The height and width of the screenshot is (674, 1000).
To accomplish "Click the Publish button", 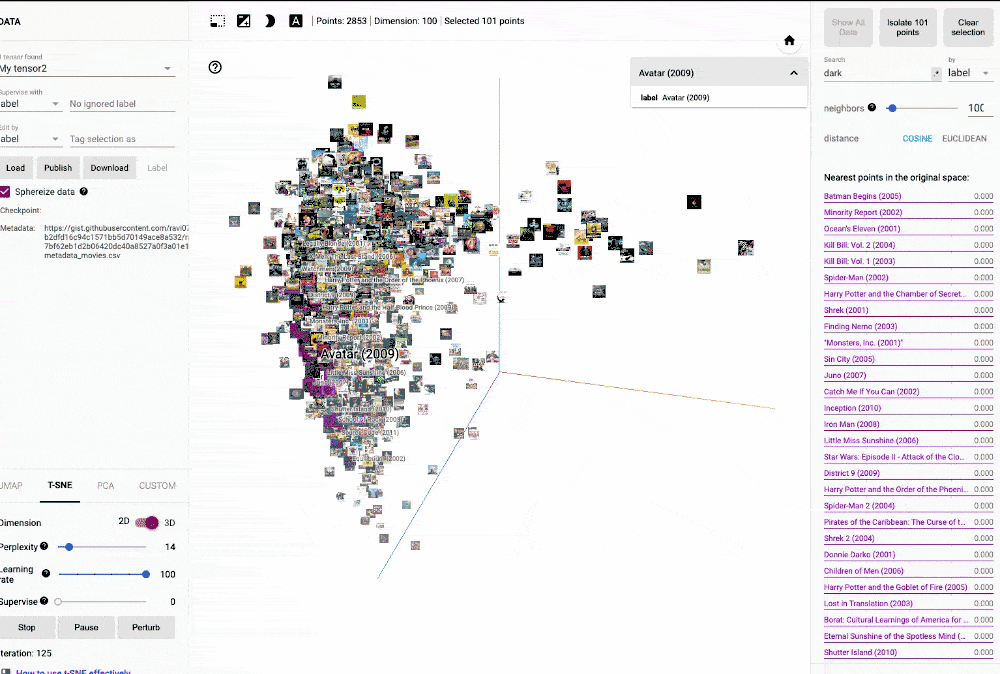I will point(58,168).
